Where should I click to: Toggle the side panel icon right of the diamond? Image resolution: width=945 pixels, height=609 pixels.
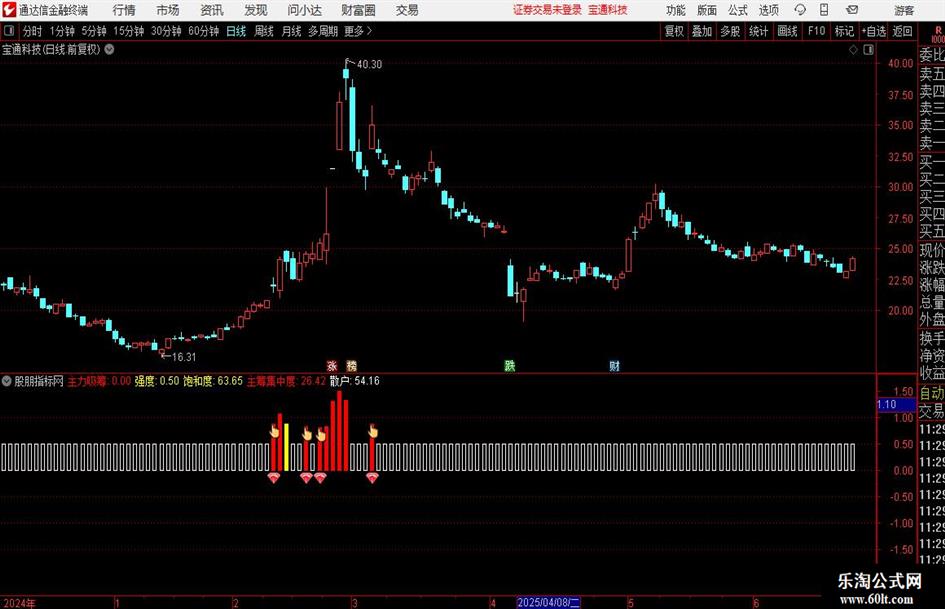[x=868, y=50]
